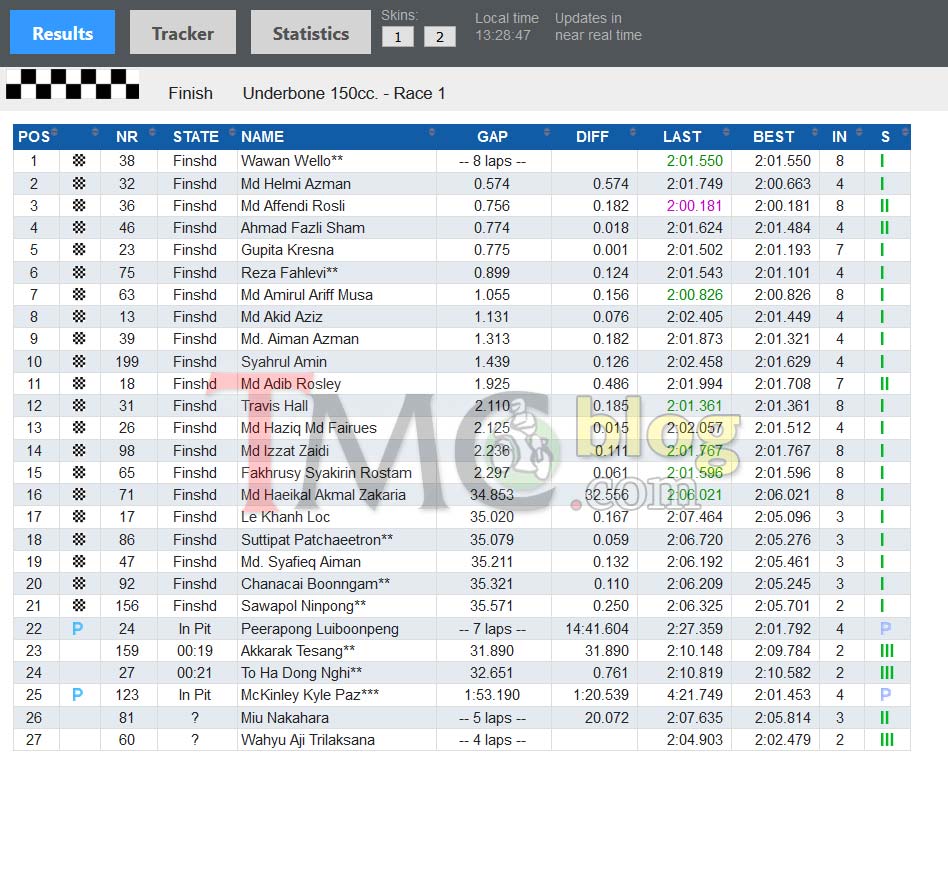
Task: Sort by NR column header
Action: [127, 137]
